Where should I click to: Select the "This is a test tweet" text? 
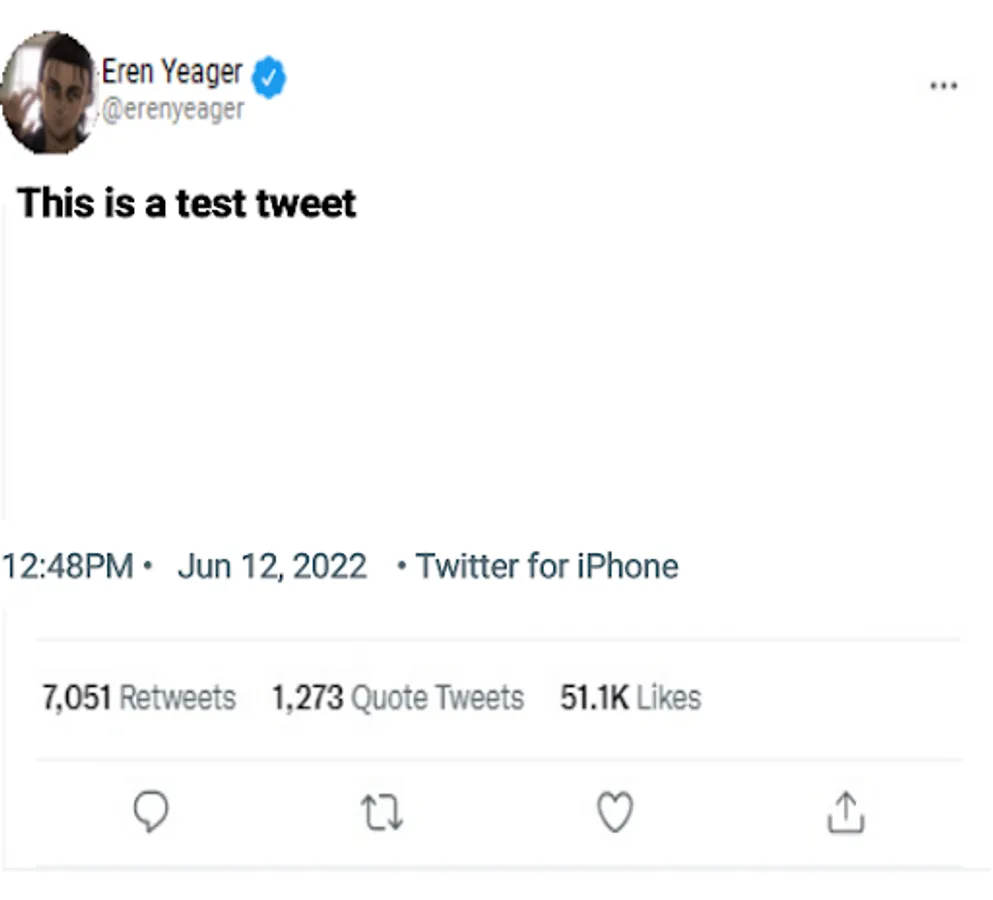(x=187, y=203)
